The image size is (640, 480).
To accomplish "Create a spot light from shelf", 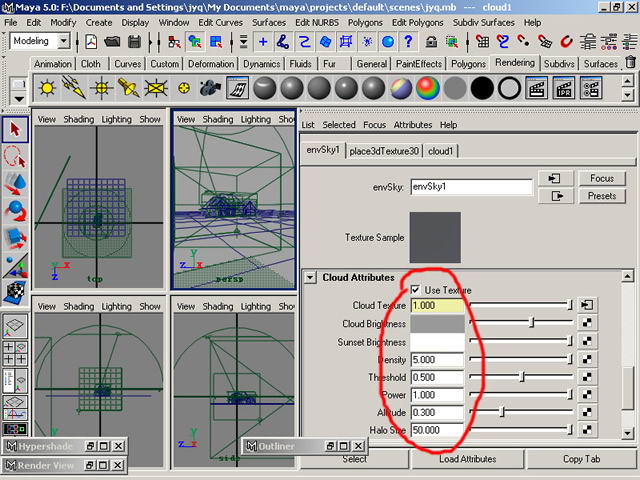I will tap(128, 88).
